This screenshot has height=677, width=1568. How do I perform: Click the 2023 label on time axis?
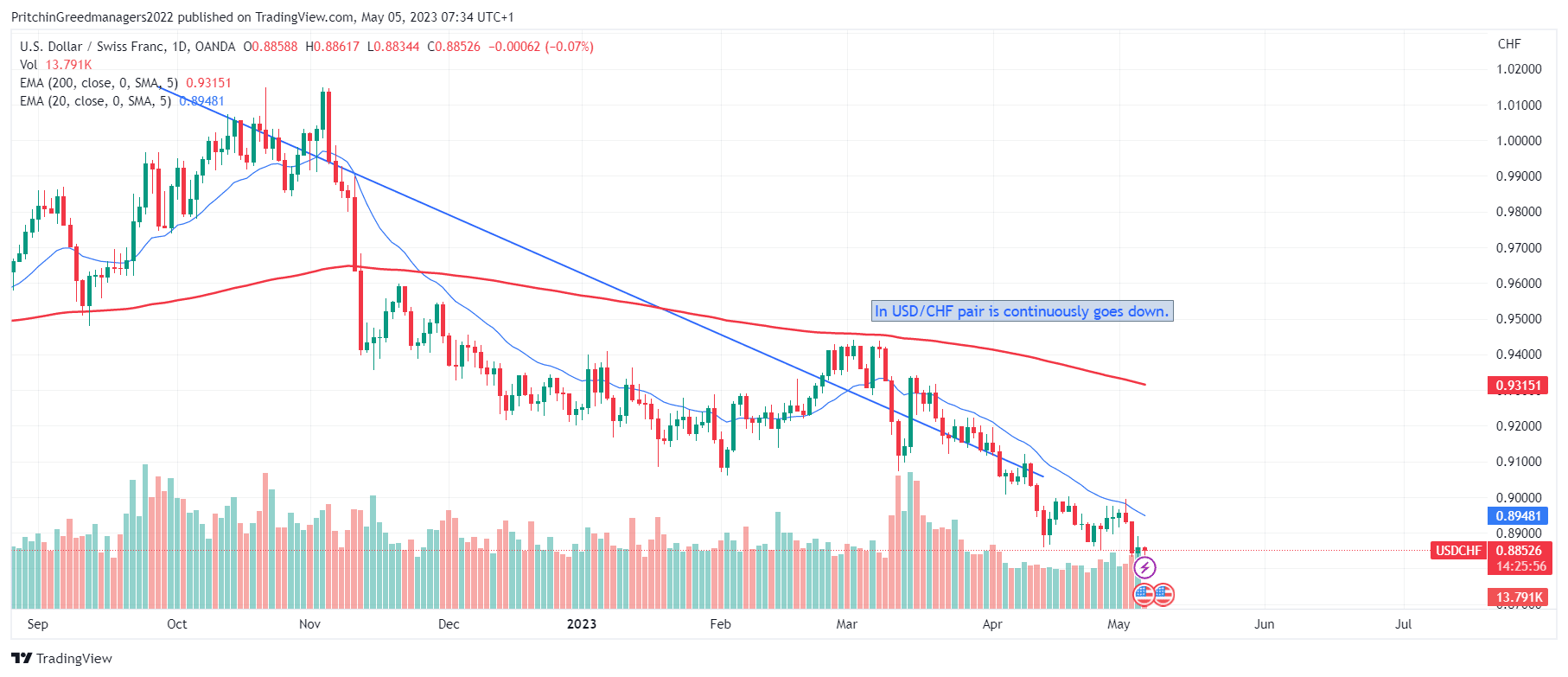[582, 624]
